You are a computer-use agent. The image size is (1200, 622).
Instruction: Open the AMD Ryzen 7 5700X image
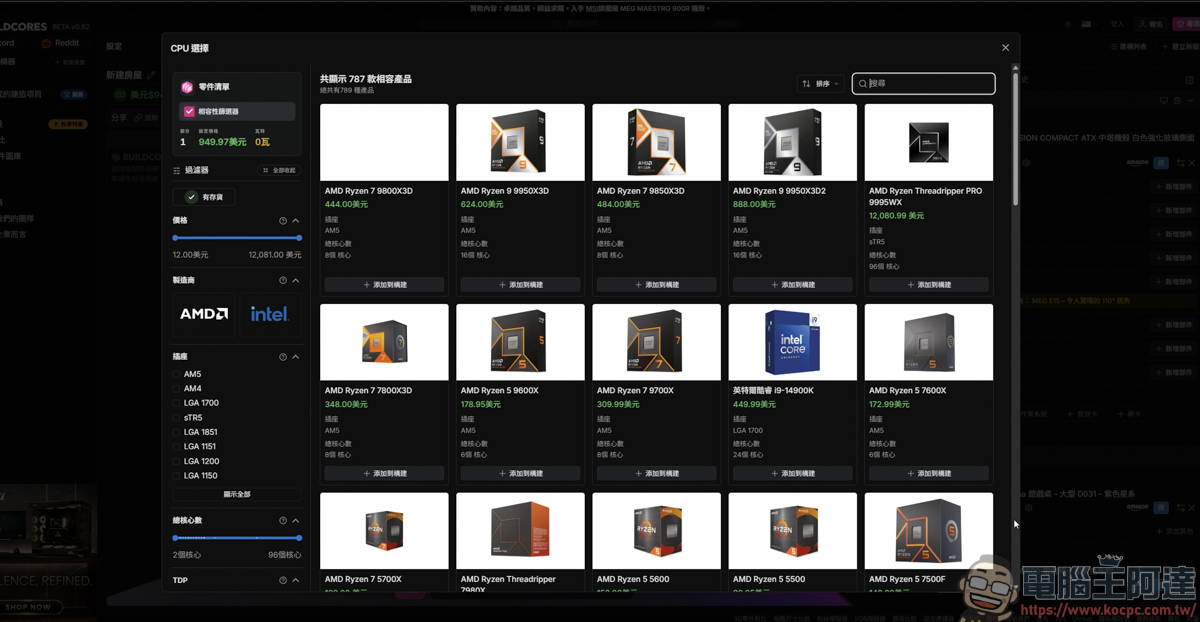click(x=384, y=531)
